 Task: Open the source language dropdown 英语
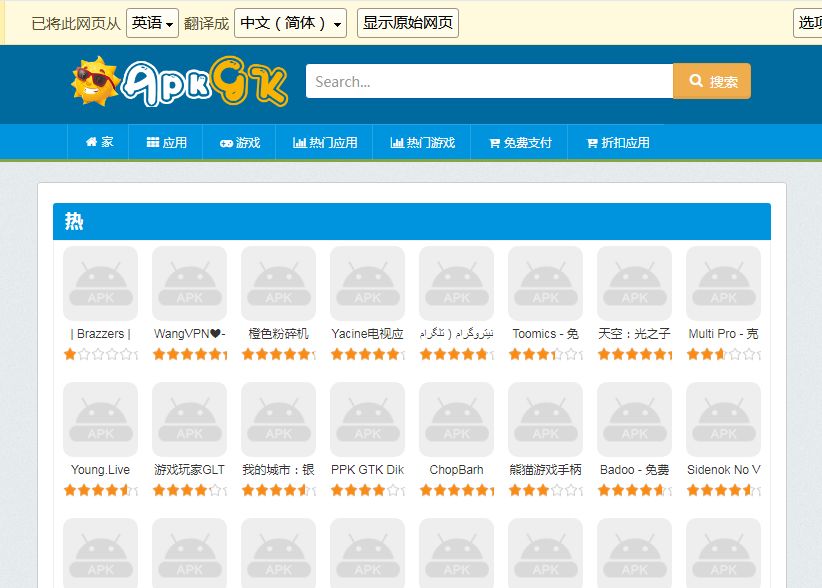click(x=153, y=23)
